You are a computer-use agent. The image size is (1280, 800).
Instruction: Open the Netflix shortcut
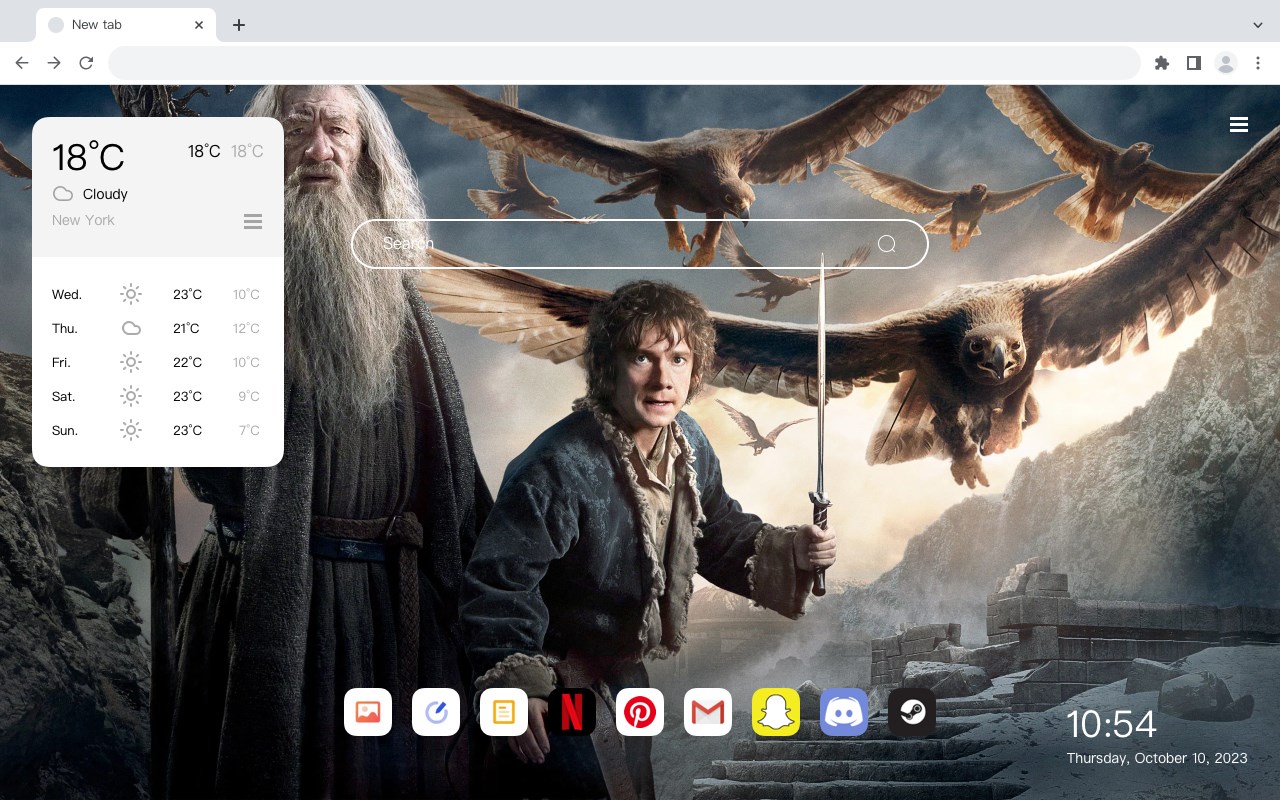tap(572, 712)
